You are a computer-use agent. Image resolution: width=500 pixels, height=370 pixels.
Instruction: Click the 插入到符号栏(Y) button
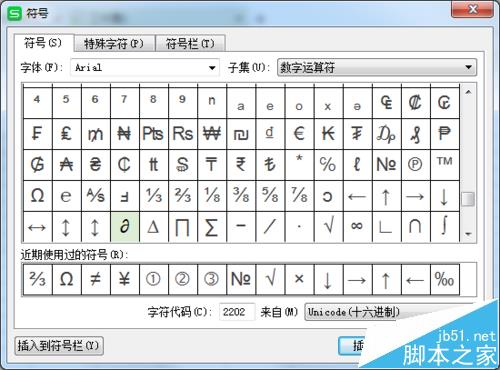[x=59, y=346]
